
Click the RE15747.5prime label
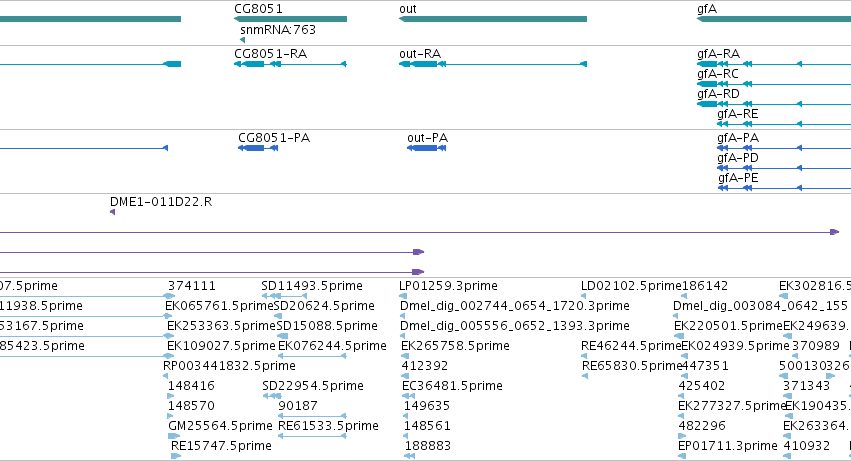pos(221,447)
